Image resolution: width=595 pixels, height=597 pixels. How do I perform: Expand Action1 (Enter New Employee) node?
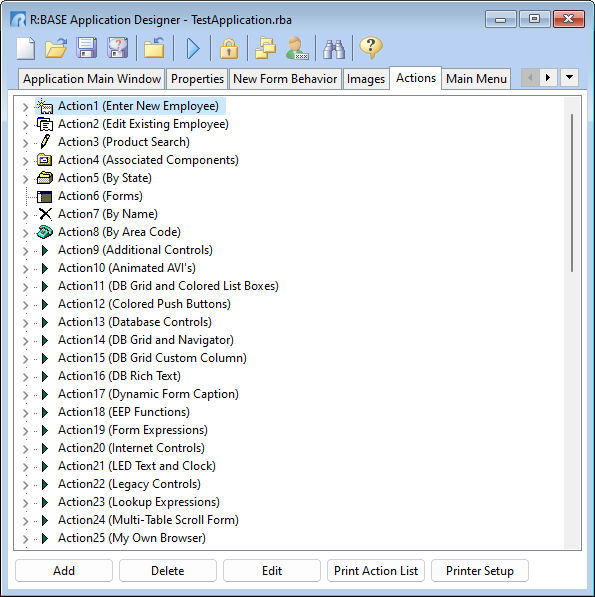click(25, 107)
